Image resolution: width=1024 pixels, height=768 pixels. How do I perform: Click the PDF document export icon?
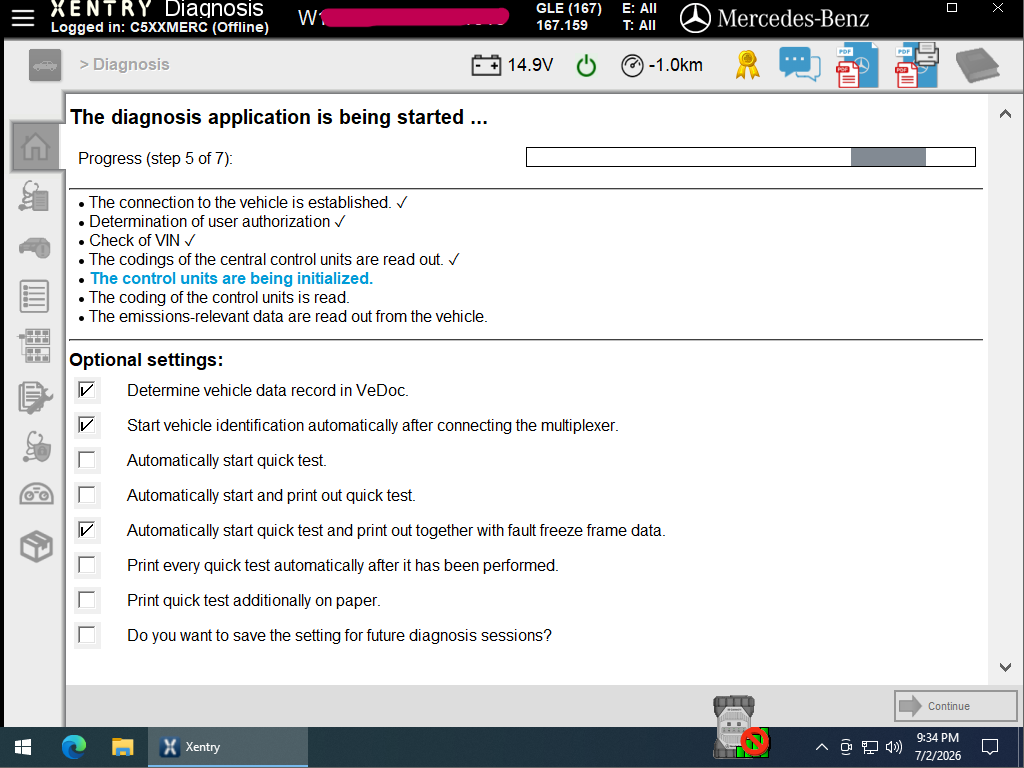(857, 65)
